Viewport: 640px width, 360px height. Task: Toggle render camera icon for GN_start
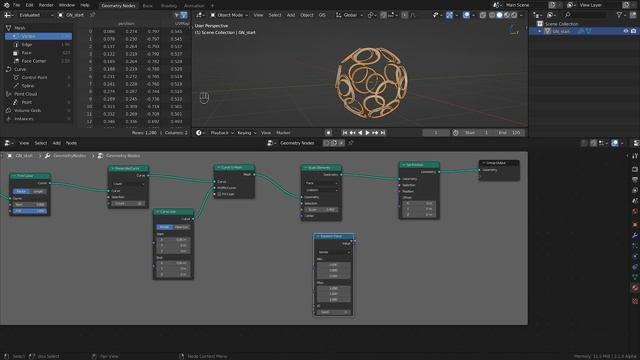[x=633, y=31]
